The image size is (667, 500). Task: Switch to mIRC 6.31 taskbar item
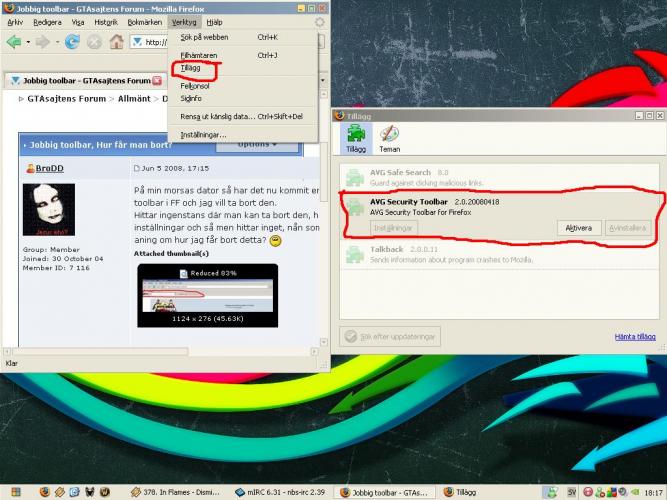280,492
